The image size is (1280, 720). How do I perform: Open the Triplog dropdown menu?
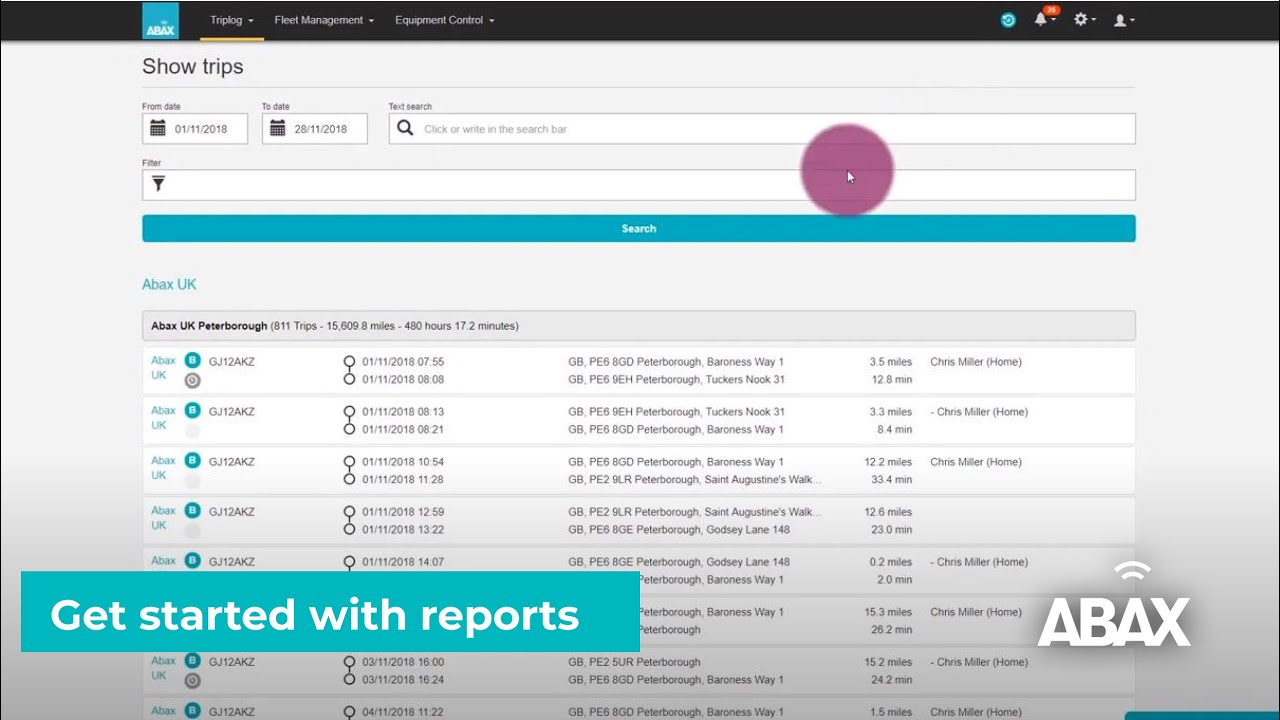[231, 20]
